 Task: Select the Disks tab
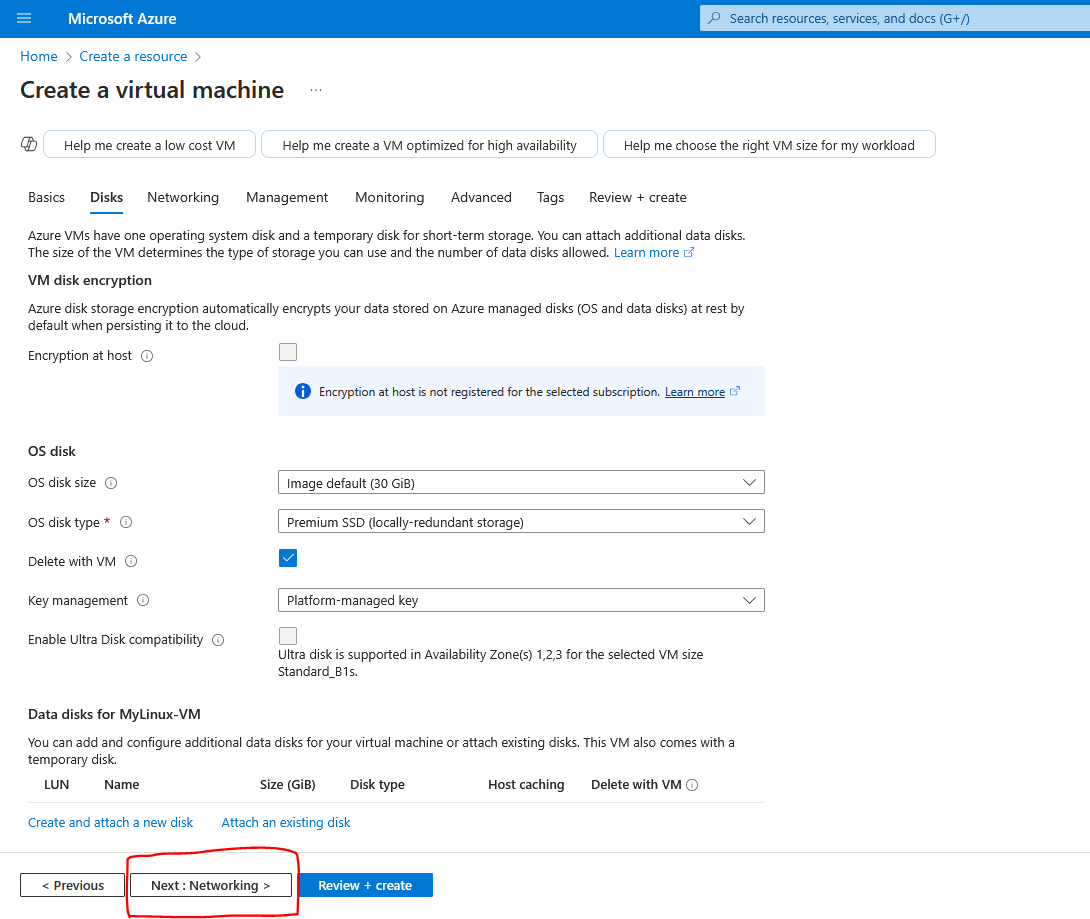[106, 197]
